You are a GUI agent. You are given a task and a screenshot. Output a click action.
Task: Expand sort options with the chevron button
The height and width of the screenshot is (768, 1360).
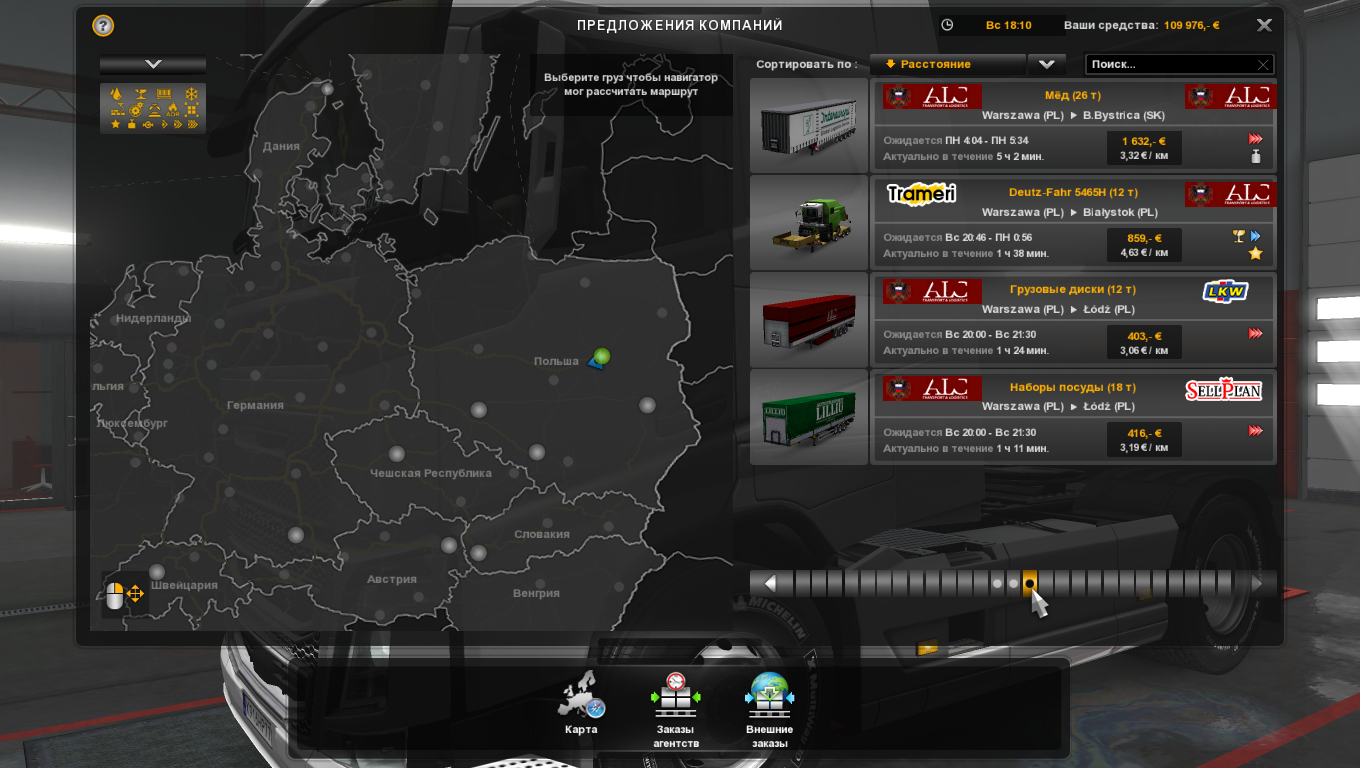pyautogui.click(x=1046, y=64)
